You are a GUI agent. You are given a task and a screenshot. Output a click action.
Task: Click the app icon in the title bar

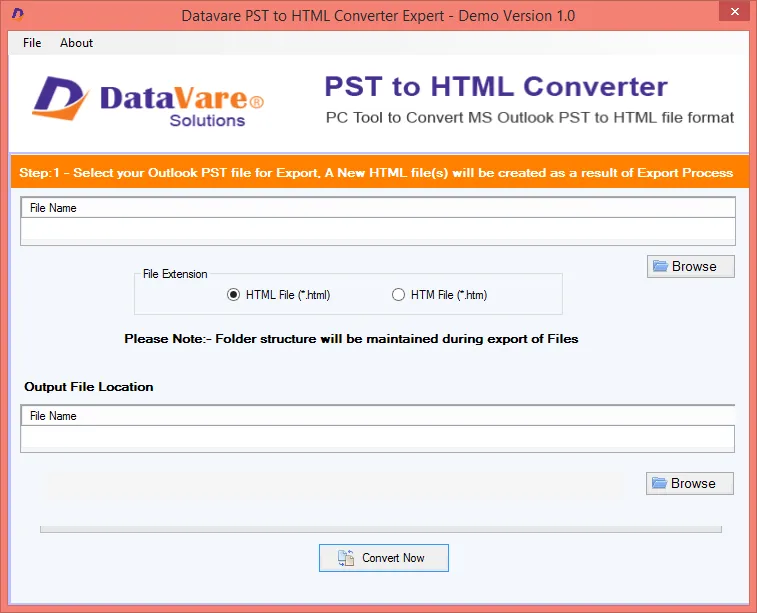pos(17,14)
